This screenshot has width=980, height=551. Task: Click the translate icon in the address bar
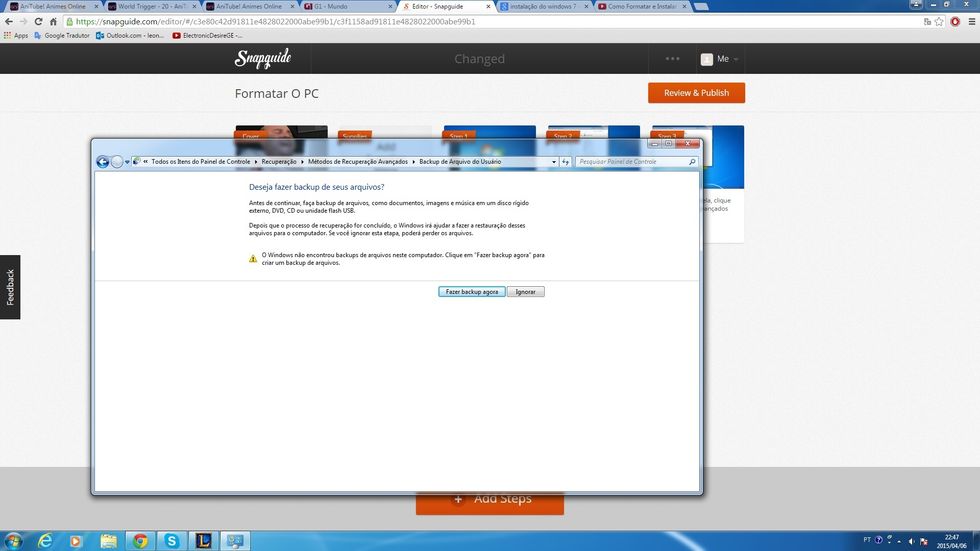click(928, 21)
